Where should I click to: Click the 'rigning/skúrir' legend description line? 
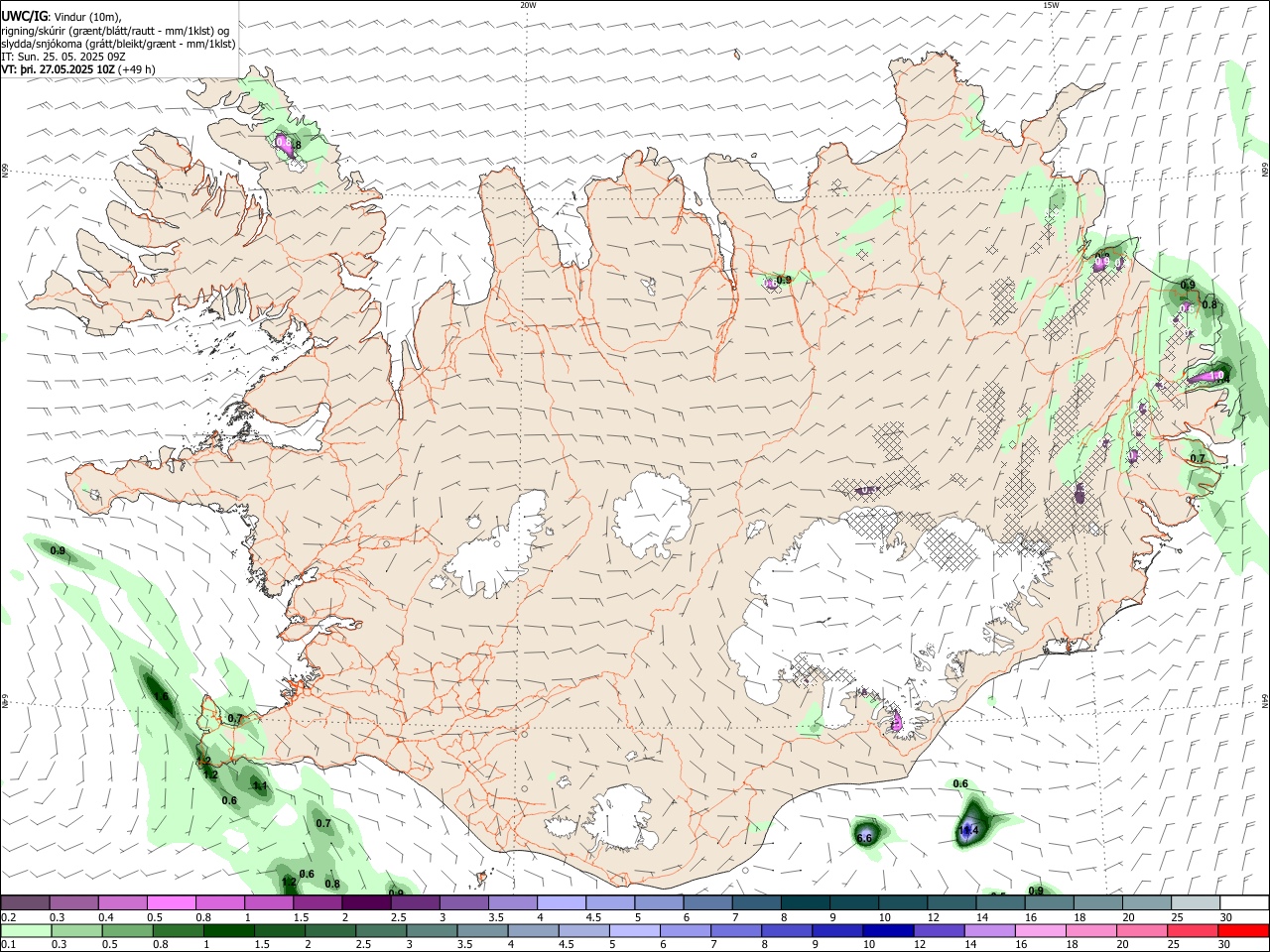click(115, 30)
